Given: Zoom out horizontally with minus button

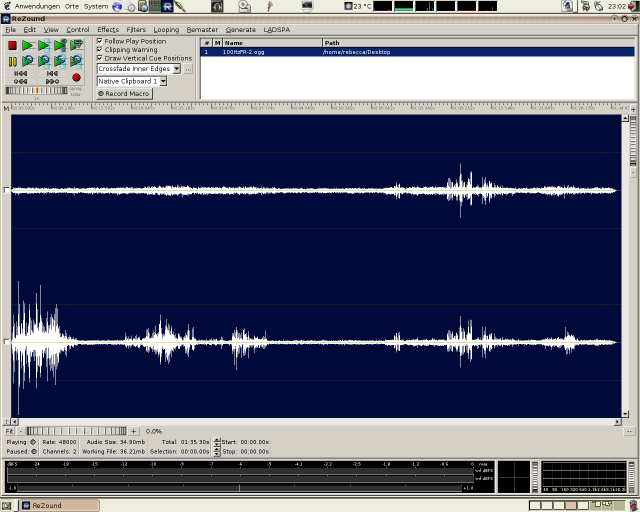Looking at the screenshot, I should tap(21, 431).
